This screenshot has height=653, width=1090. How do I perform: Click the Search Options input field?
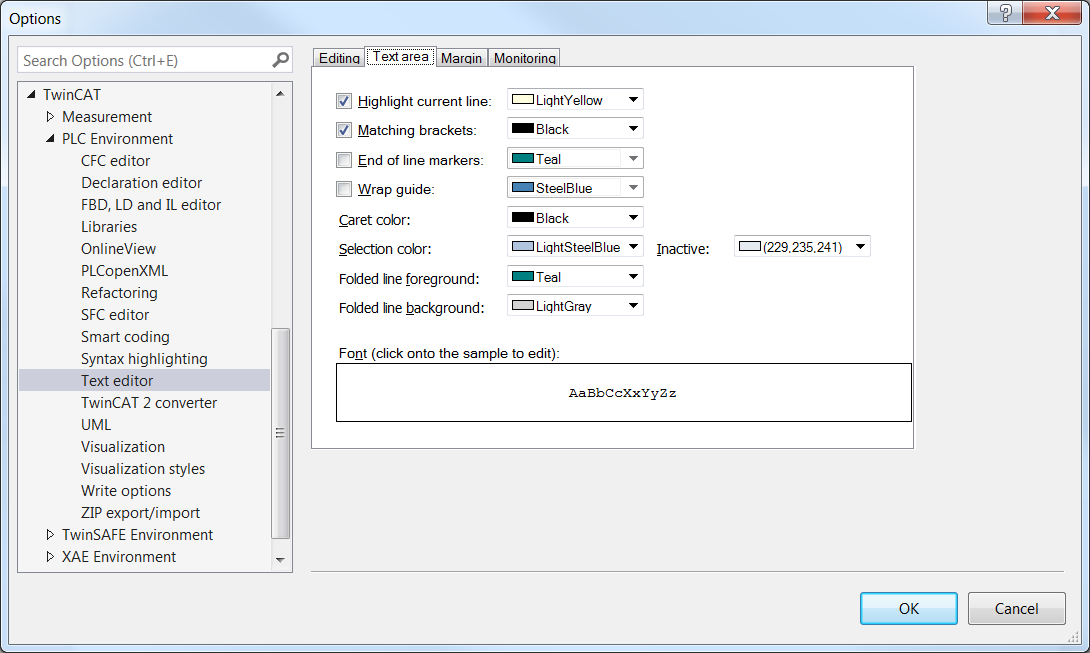(145, 61)
